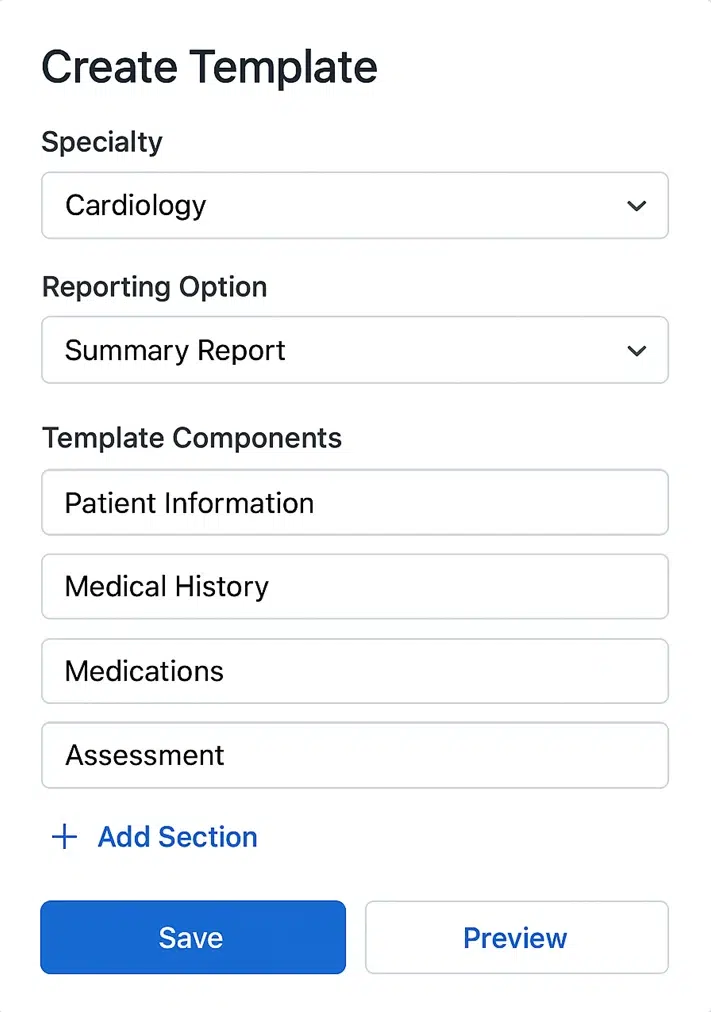Click the Create Template heading
The image size is (711, 1012).
pos(209,67)
